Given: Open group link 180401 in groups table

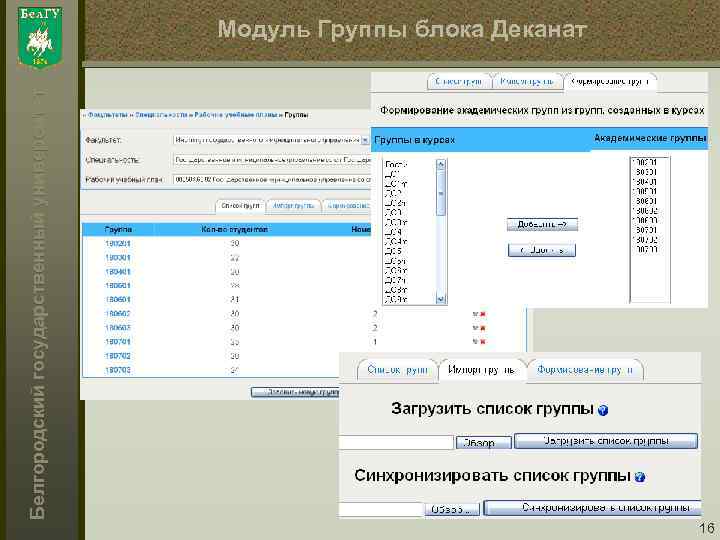Looking at the screenshot, I should (118, 272).
